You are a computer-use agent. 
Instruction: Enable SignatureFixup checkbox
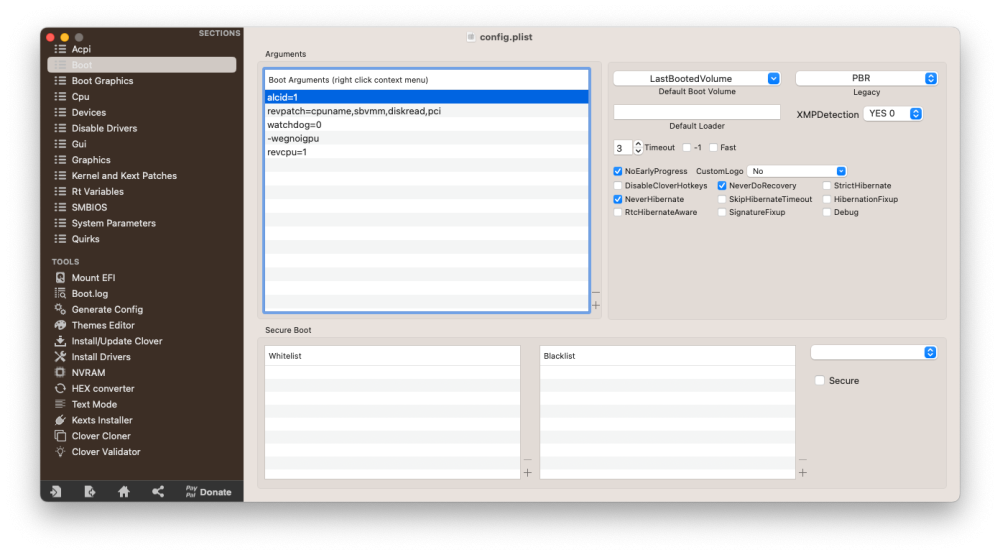[x=722, y=212]
